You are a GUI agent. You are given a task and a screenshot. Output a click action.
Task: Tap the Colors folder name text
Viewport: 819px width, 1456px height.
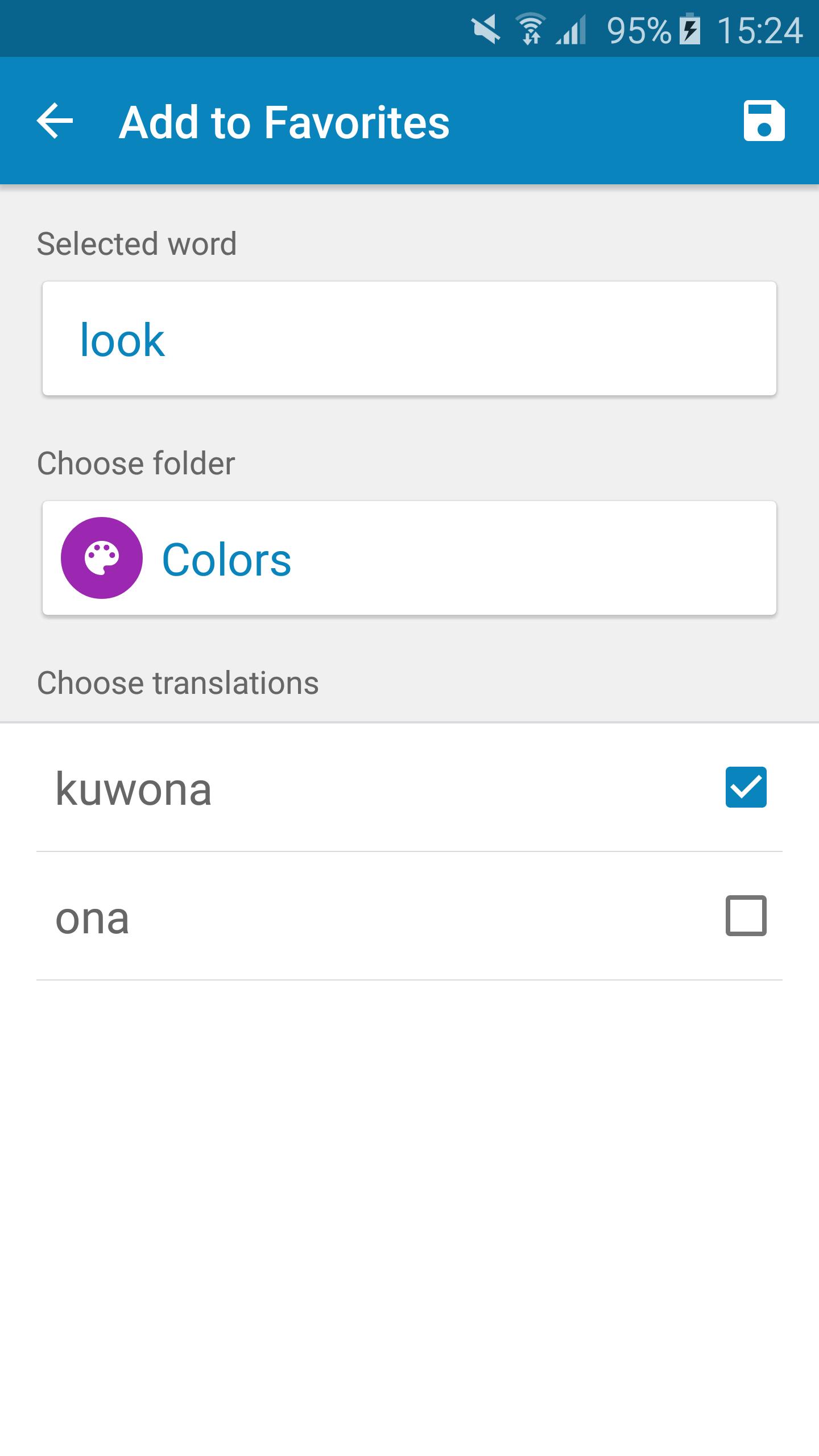[226, 560]
